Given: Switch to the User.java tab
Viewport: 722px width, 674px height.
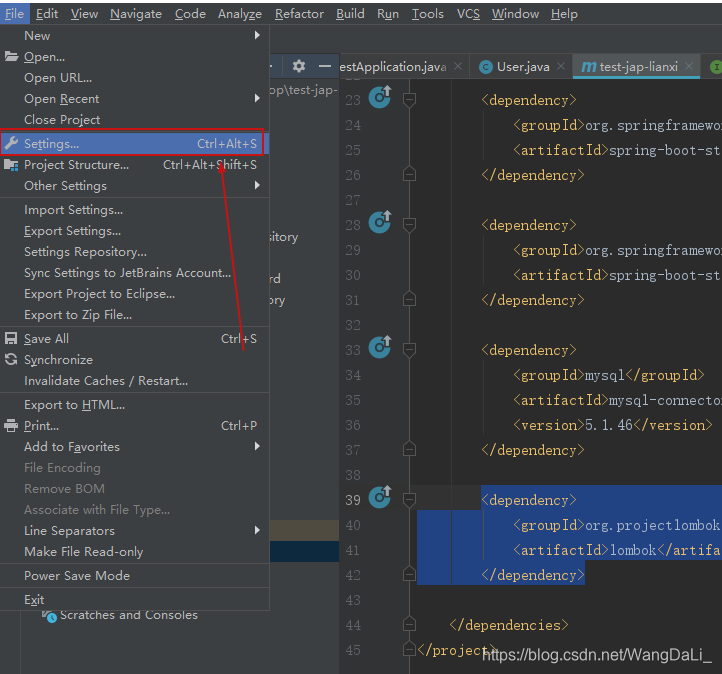Looking at the screenshot, I should [x=523, y=67].
